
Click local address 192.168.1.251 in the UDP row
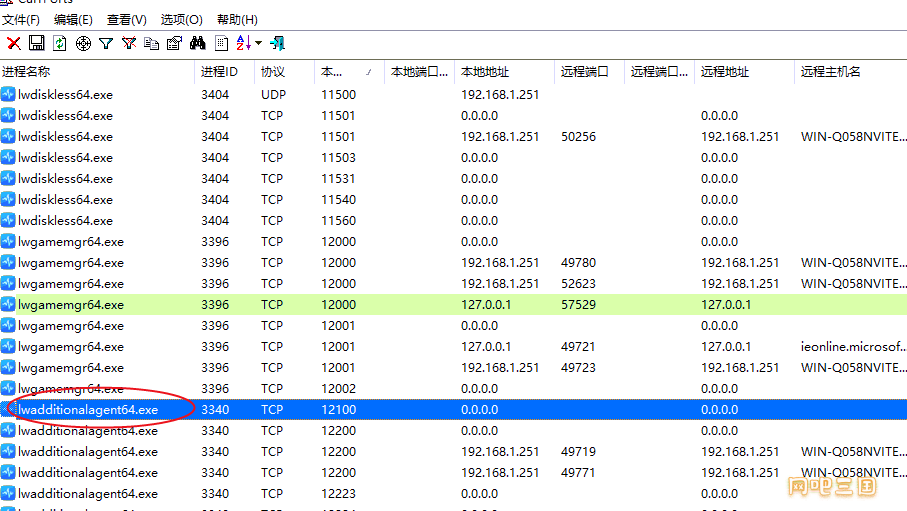(500, 94)
